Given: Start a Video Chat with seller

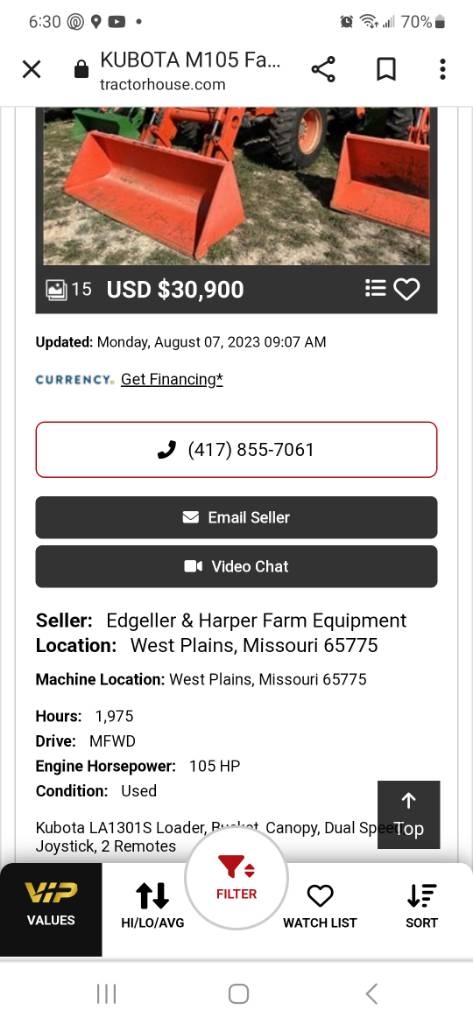Looking at the screenshot, I should click(x=236, y=566).
